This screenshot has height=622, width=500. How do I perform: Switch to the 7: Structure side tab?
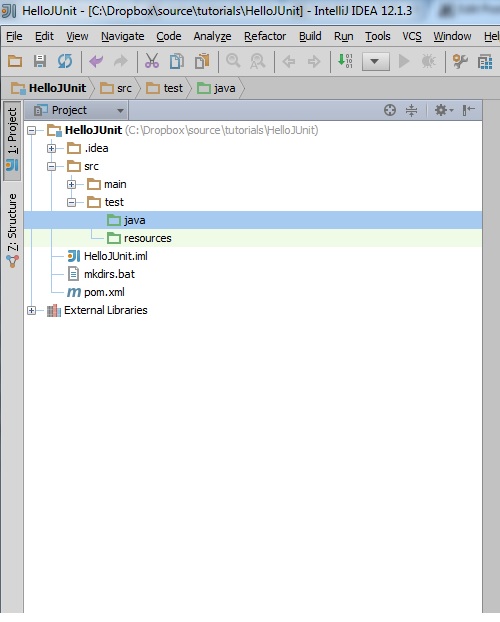(x=12, y=230)
